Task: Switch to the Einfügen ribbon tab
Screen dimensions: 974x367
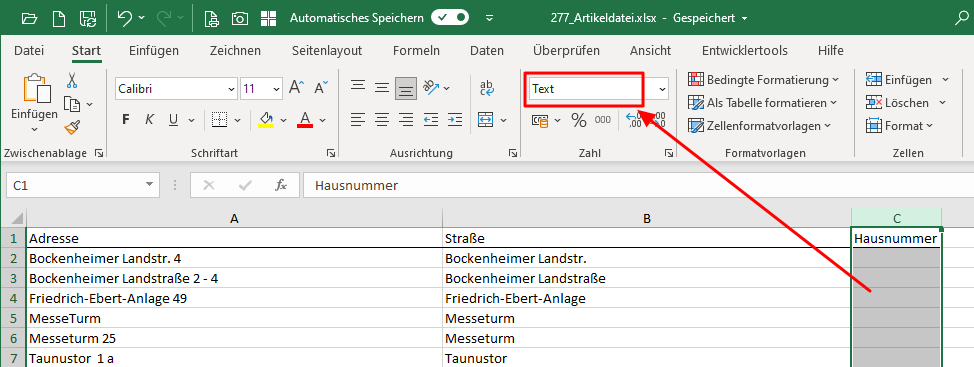Action: tap(153, 50)
